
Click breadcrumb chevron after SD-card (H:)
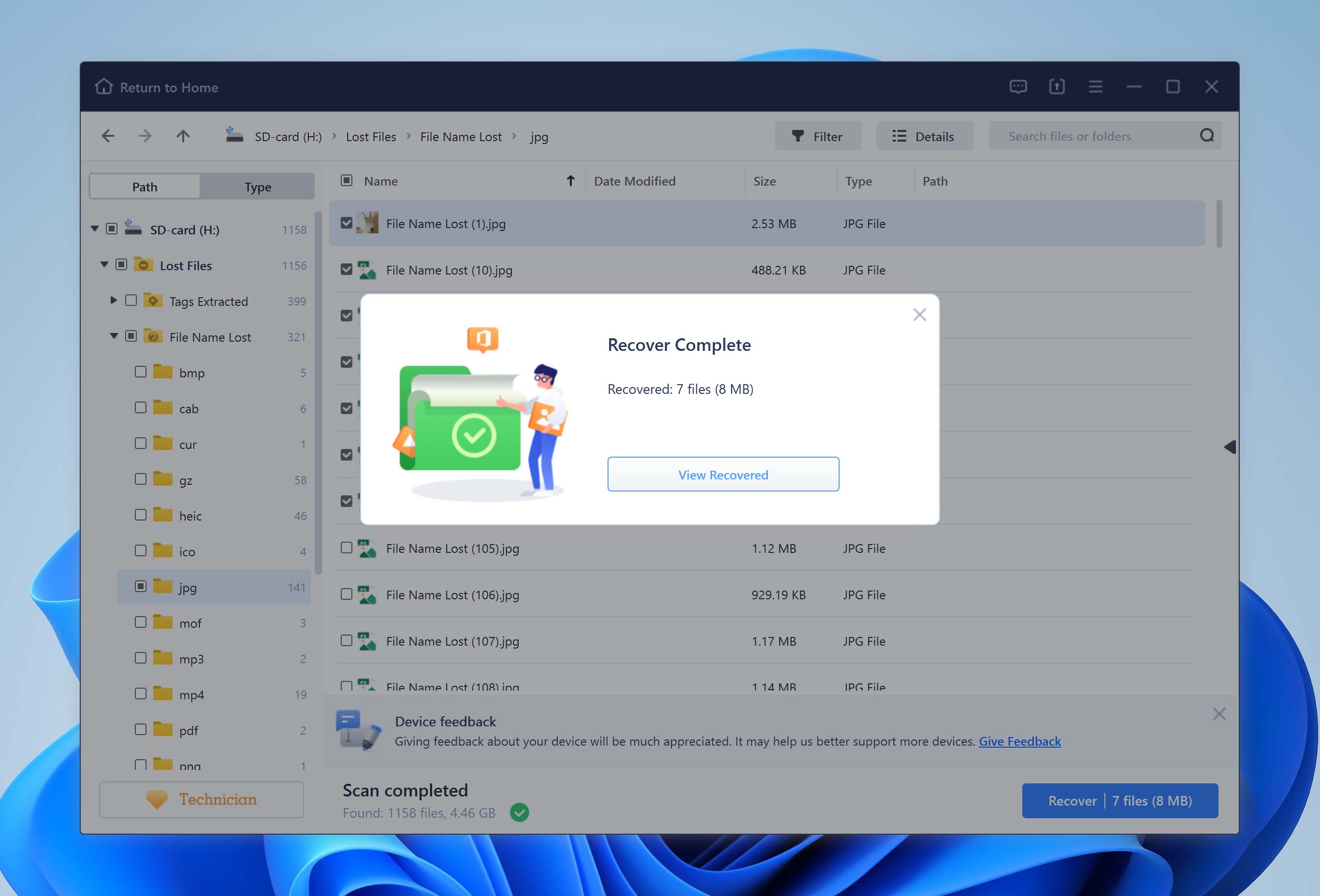click(334, 136)
